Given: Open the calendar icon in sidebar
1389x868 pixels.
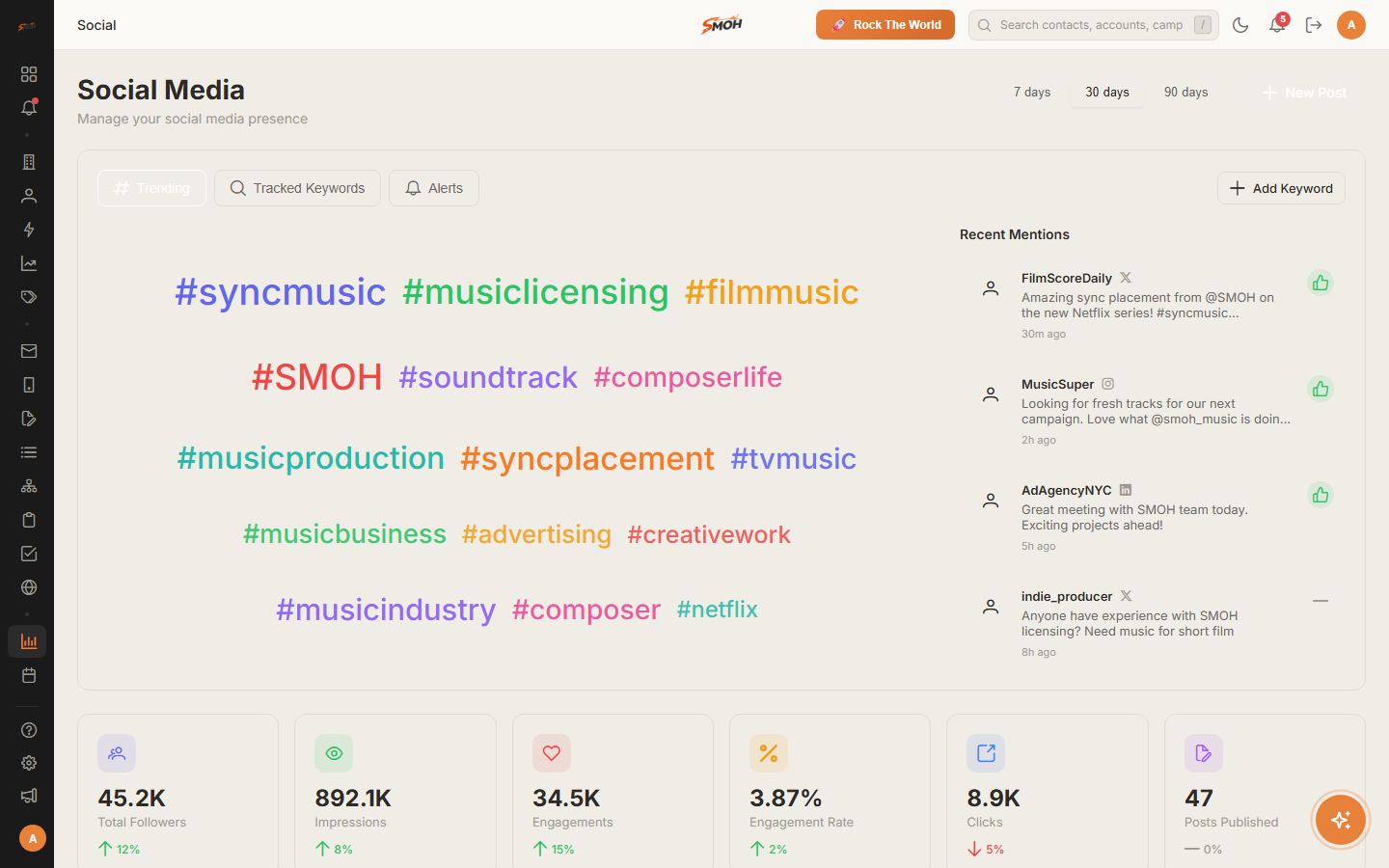Looking at the screenshot, I should 29,675.
